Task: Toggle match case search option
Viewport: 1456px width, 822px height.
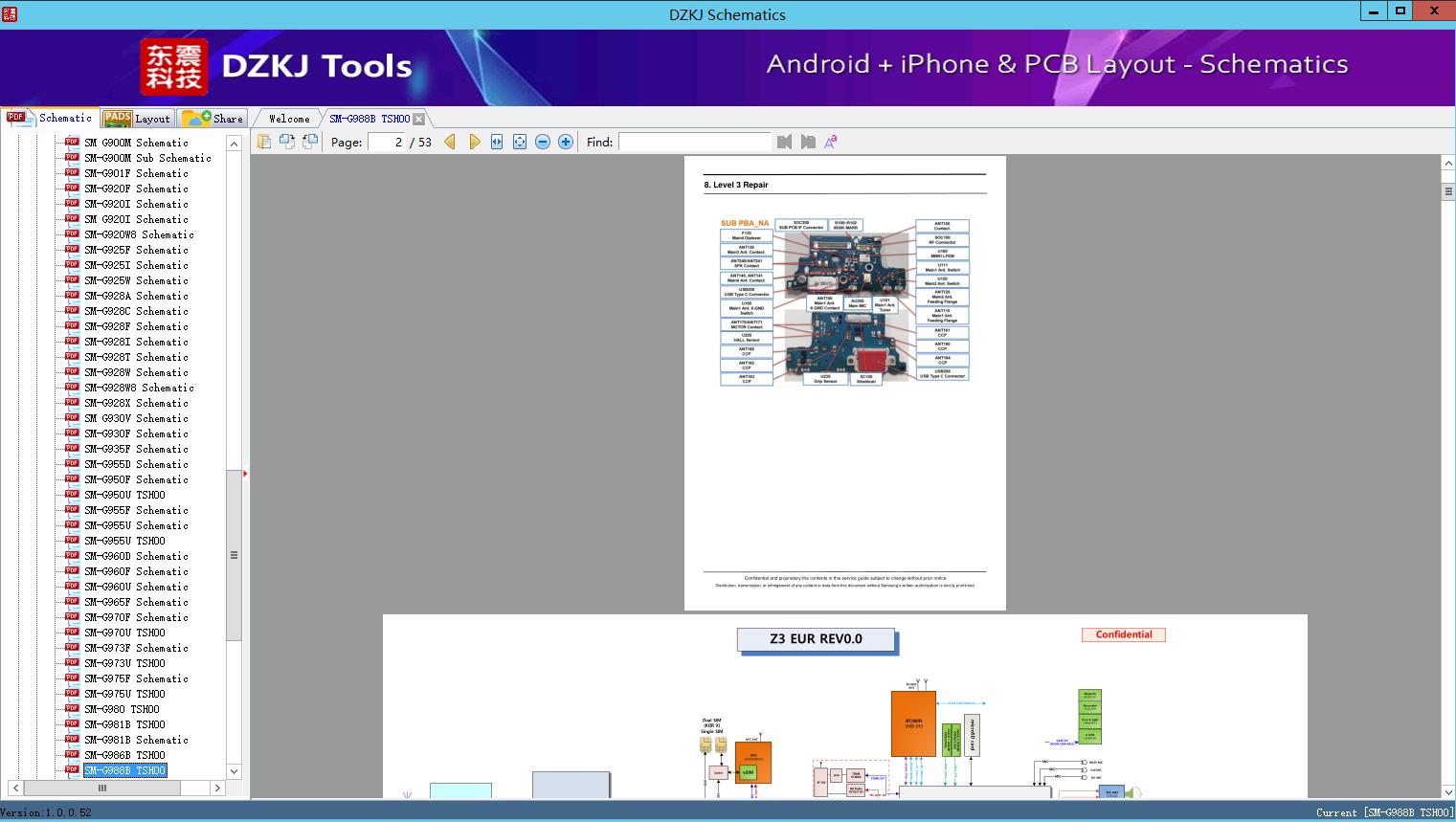Action: tap(831, 142)
